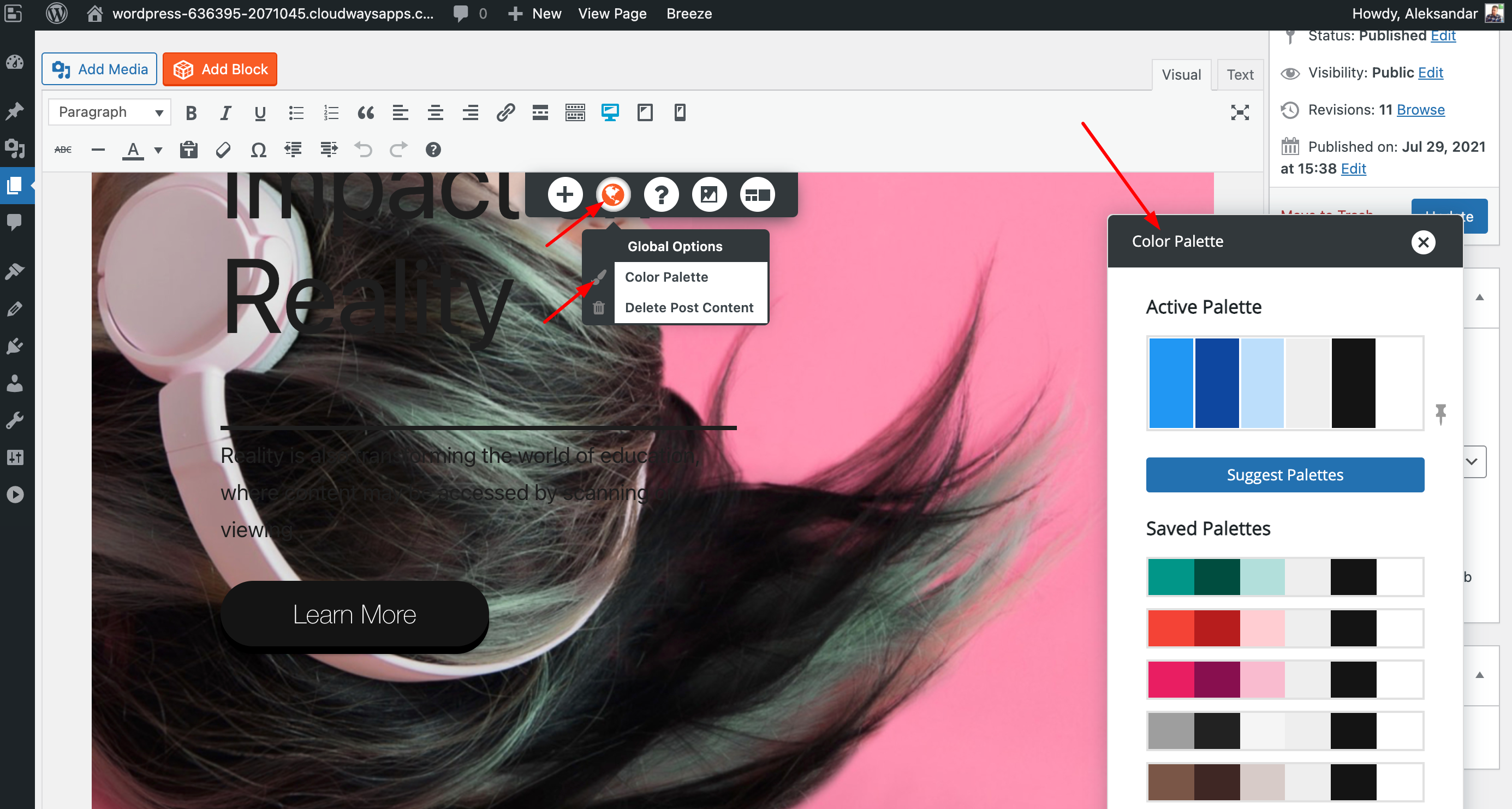Select the teal green saved palette
Image resolution: width=1512 pixels, height=809 pixels.
pyautogui.click(x=1284, y=577)
